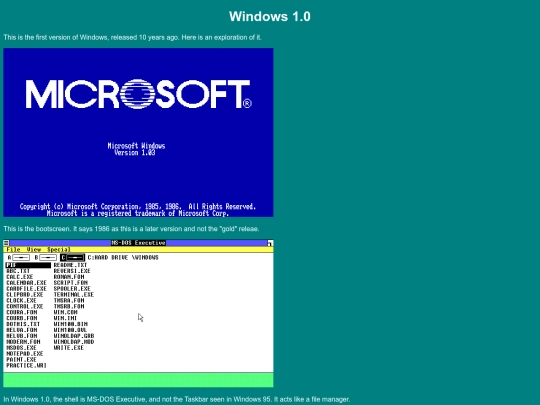Open the View menu
The height and width of the screenshot is (405, 540).
pos(34,249)
